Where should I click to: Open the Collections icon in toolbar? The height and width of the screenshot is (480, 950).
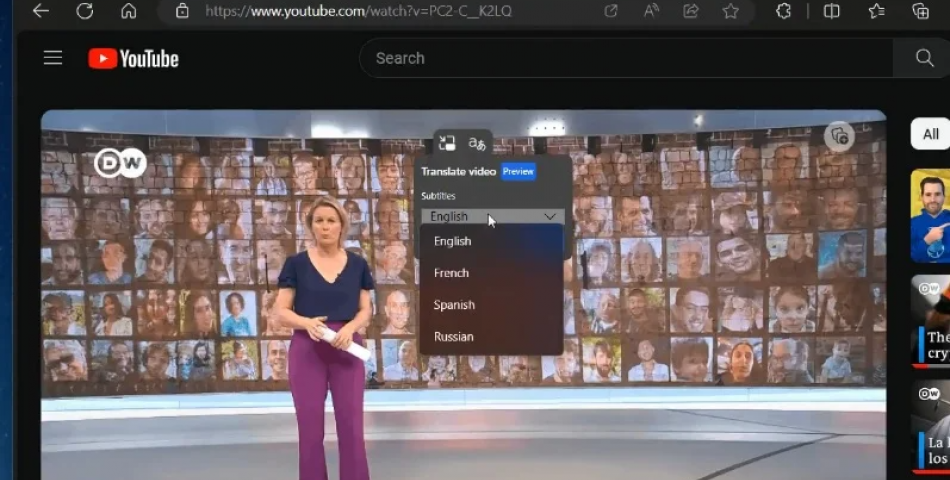coord(920,10)
